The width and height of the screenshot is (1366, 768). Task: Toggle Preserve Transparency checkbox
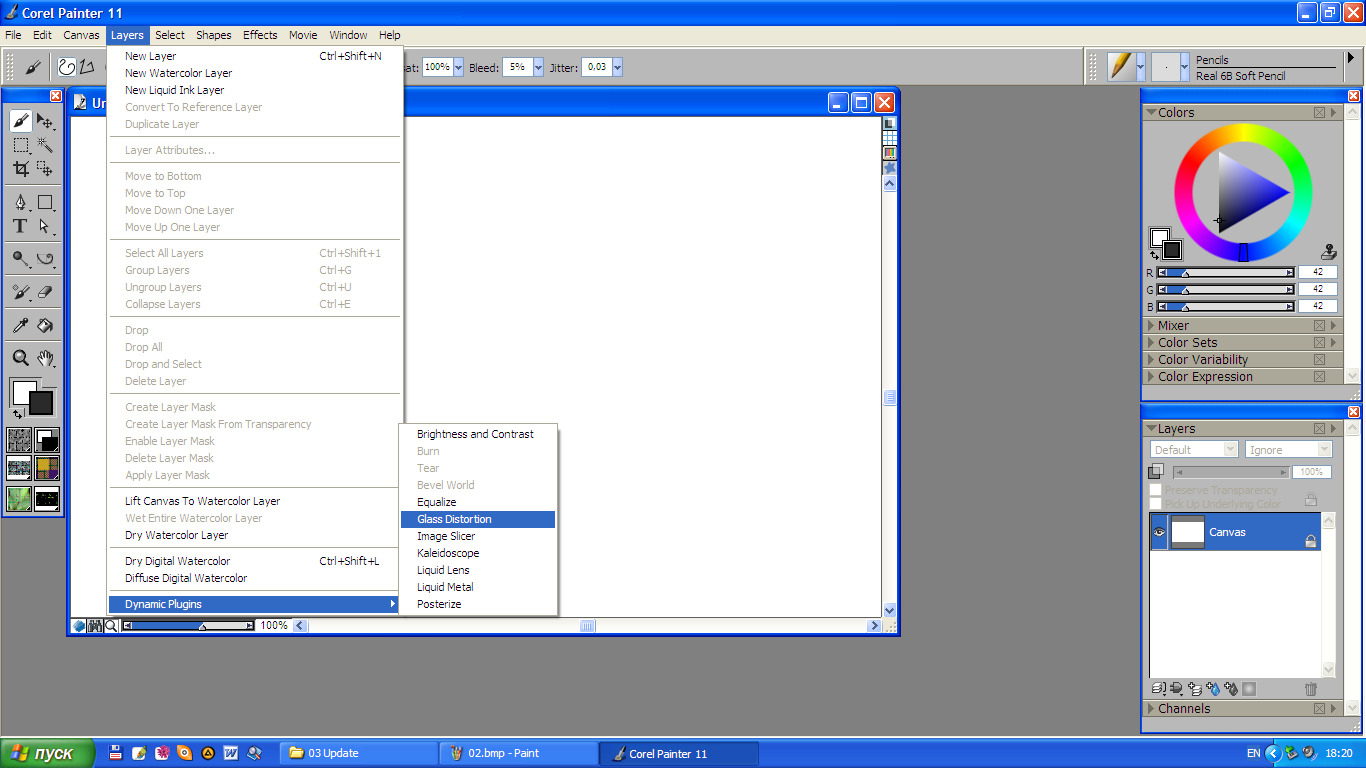pos(1156,490)
